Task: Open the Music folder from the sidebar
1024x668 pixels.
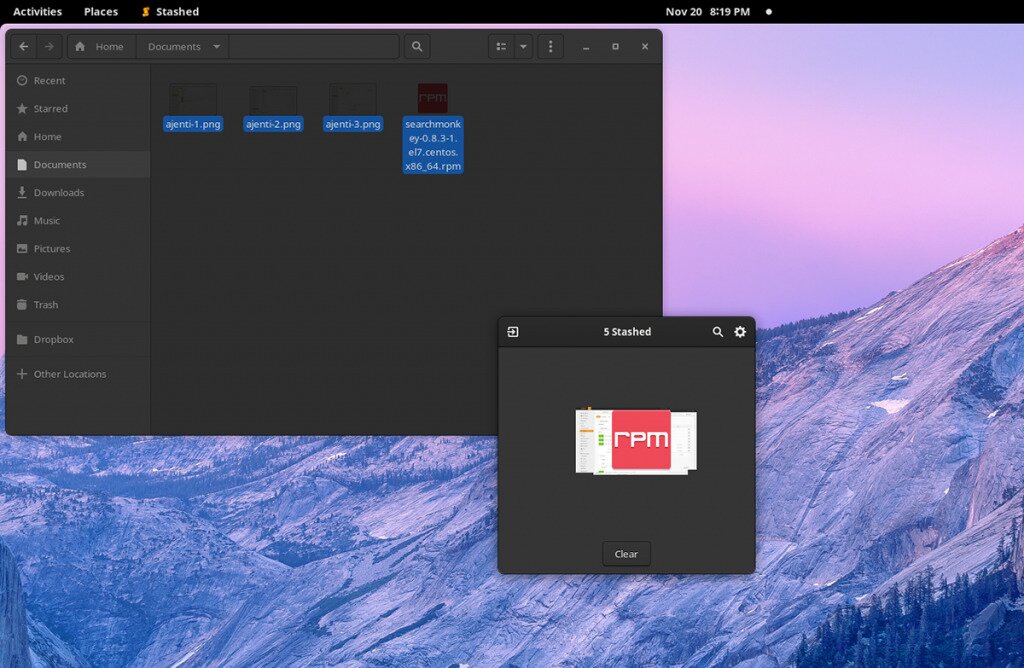Action: coord(45,220)
